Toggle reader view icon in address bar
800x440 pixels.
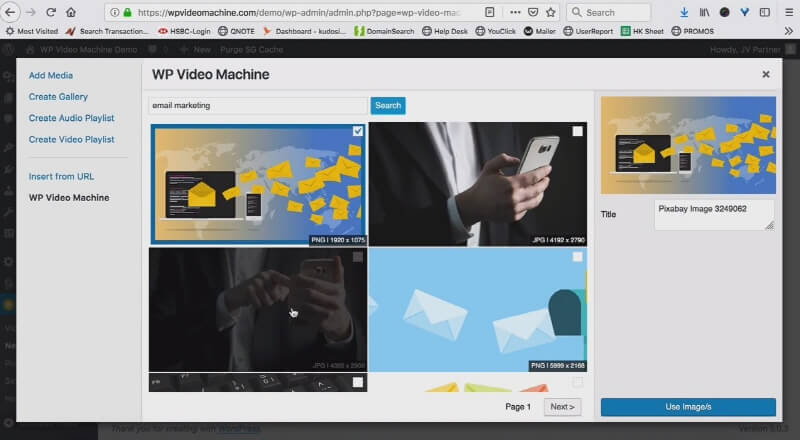point(490,12)
